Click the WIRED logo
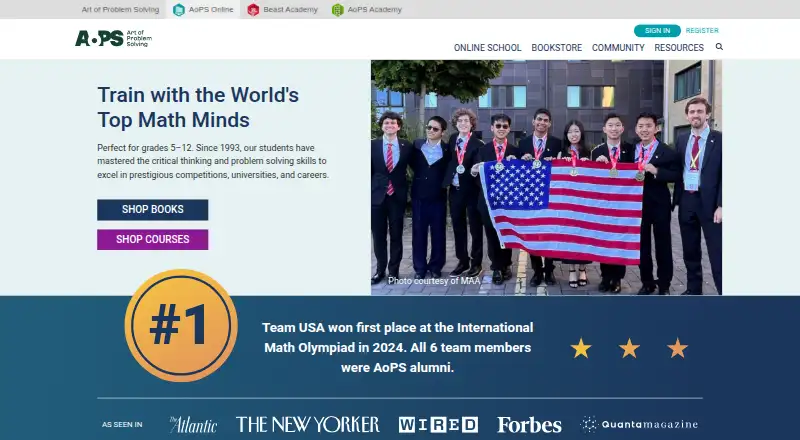800x440 pixels. coord(438,425)
